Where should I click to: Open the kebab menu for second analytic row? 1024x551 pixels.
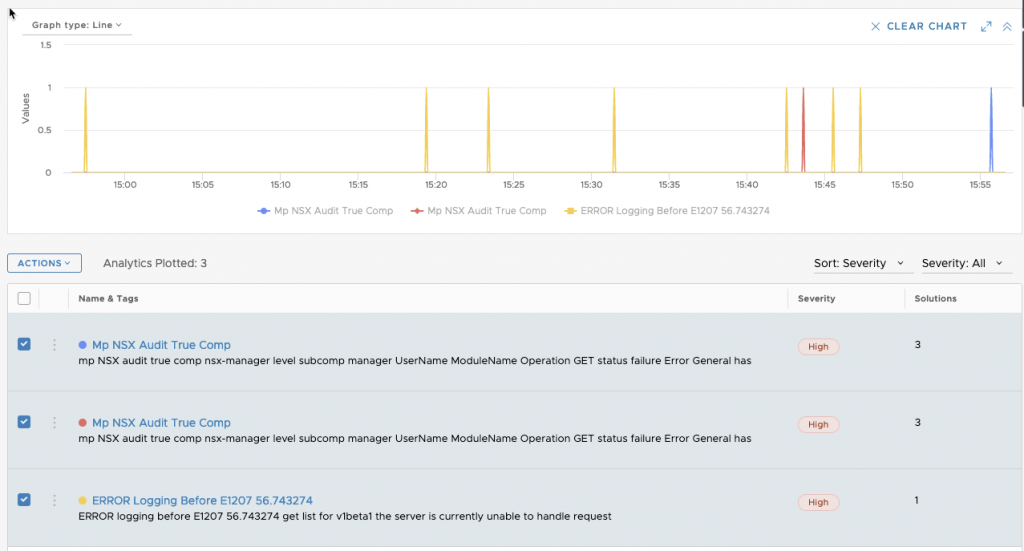(55, 422)
